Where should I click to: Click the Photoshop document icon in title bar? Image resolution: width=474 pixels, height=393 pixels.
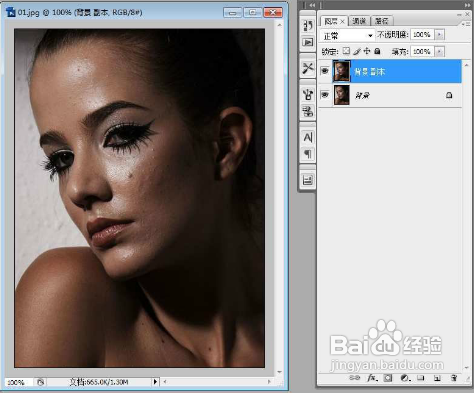click(11, 12)
